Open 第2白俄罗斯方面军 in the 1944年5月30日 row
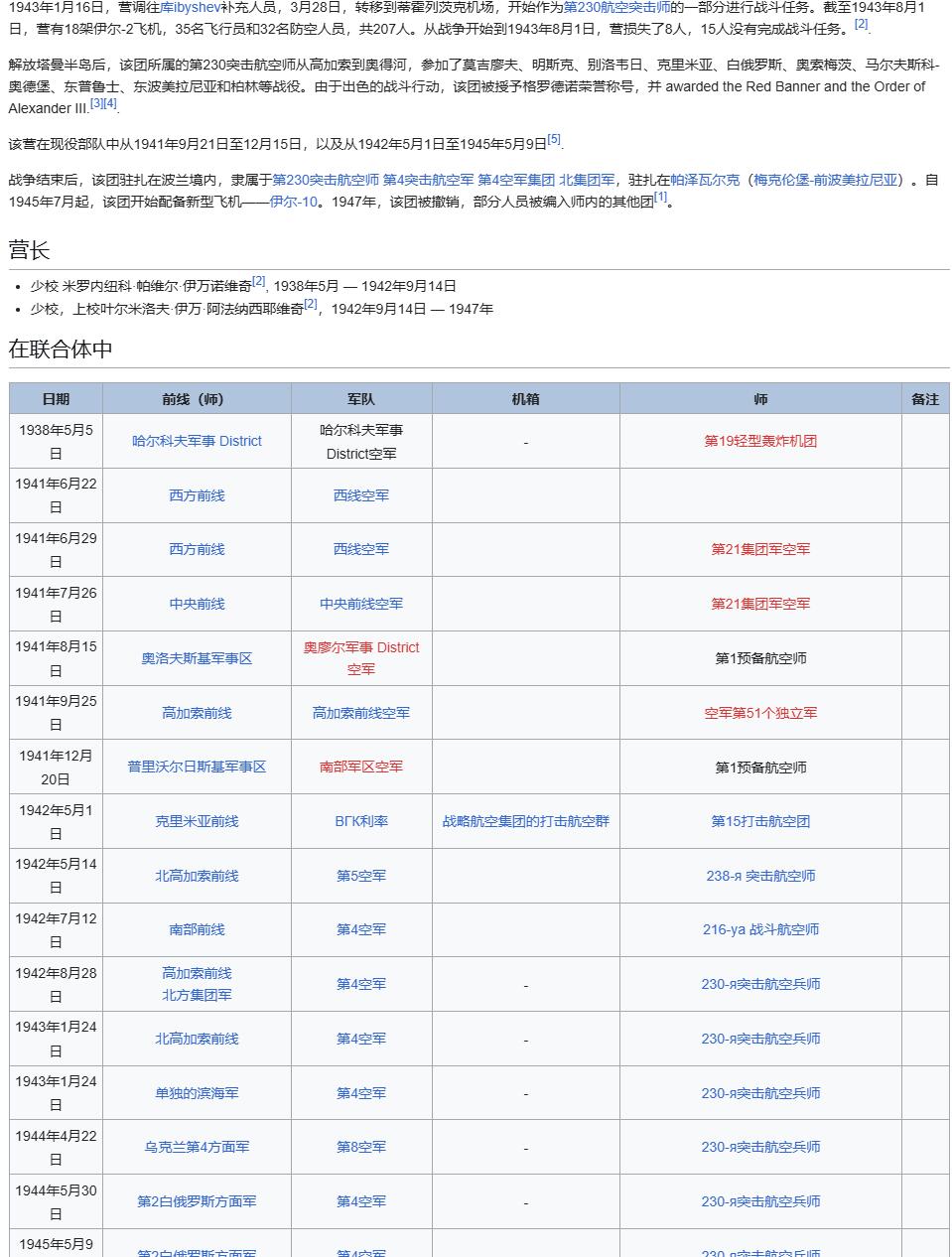 coord(197,1201)
